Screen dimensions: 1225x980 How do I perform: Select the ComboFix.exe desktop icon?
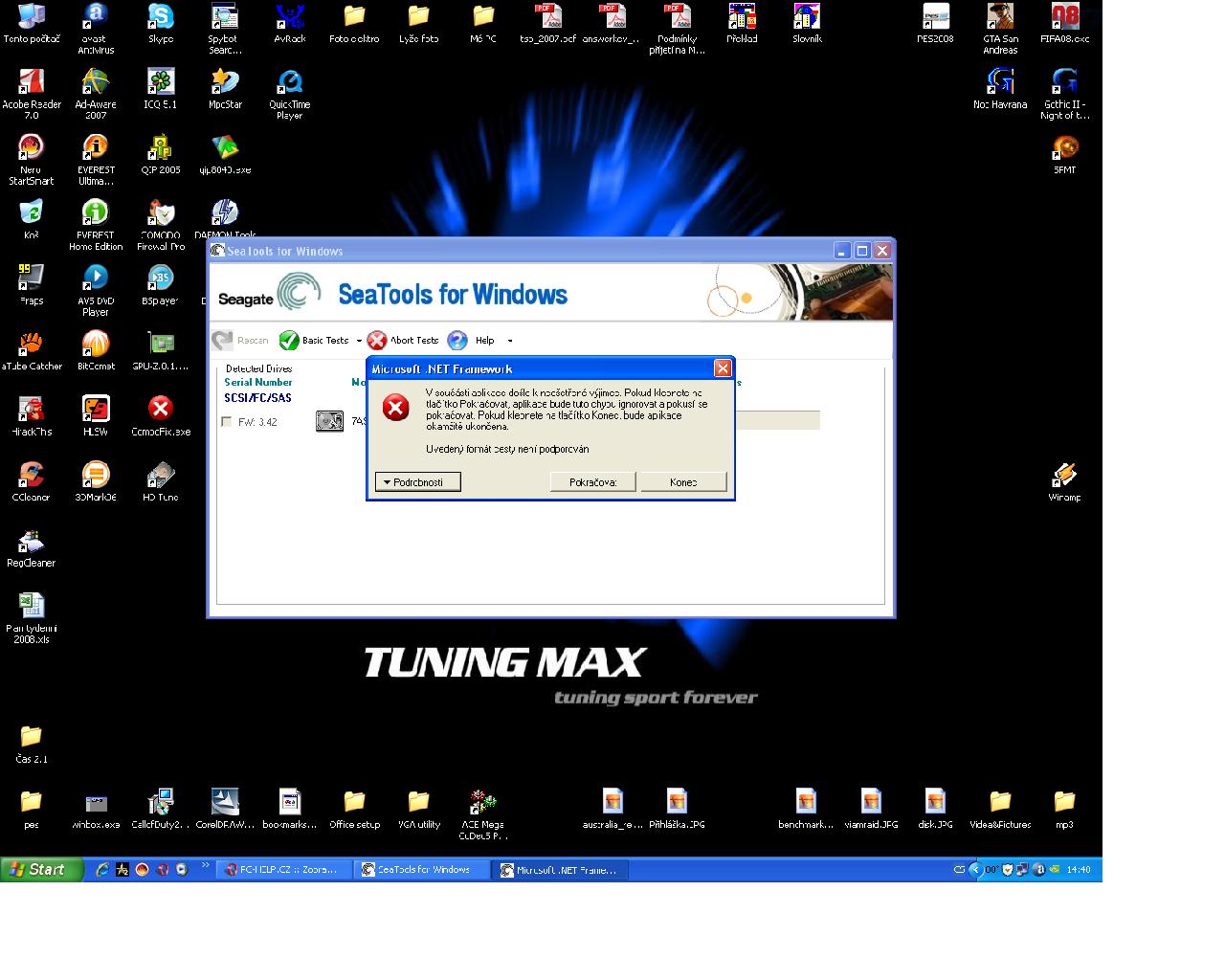point(161,416)
